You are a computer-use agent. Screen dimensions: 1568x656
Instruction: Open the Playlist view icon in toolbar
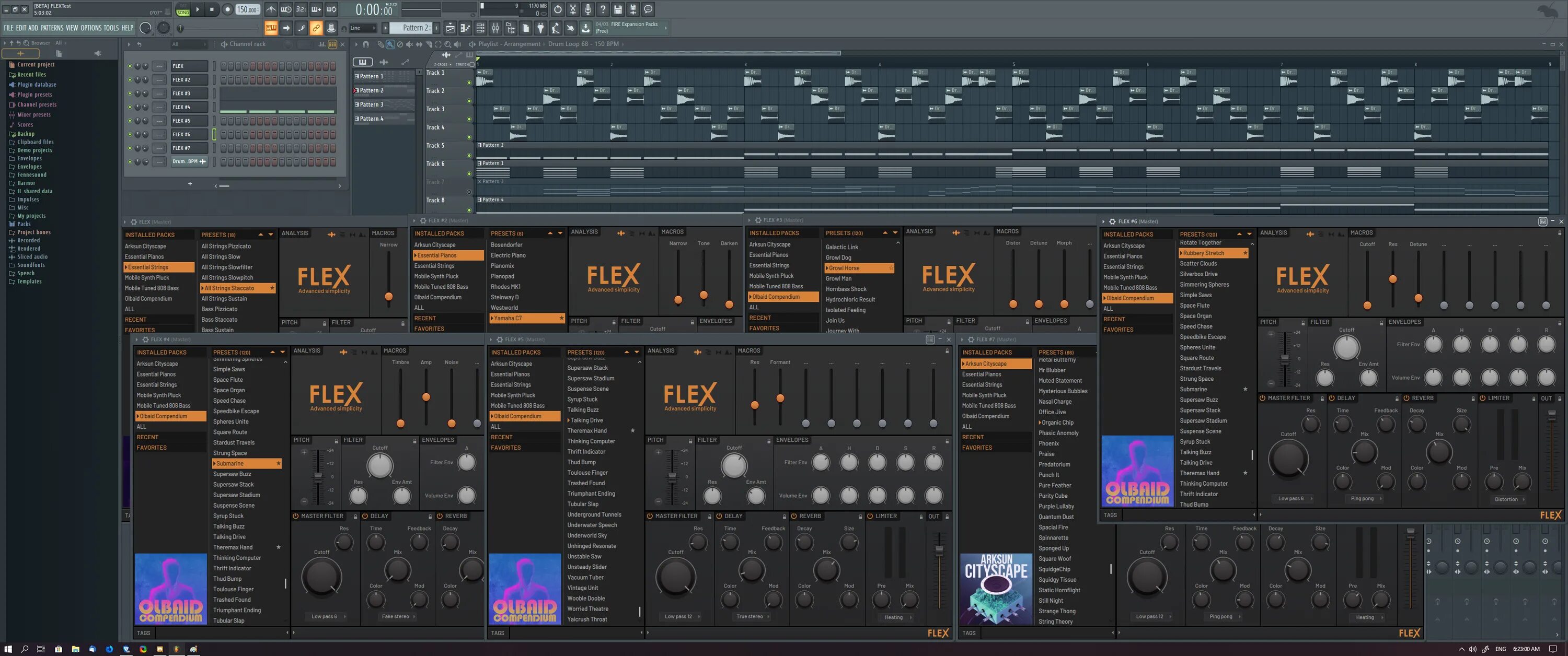[450, 28]
